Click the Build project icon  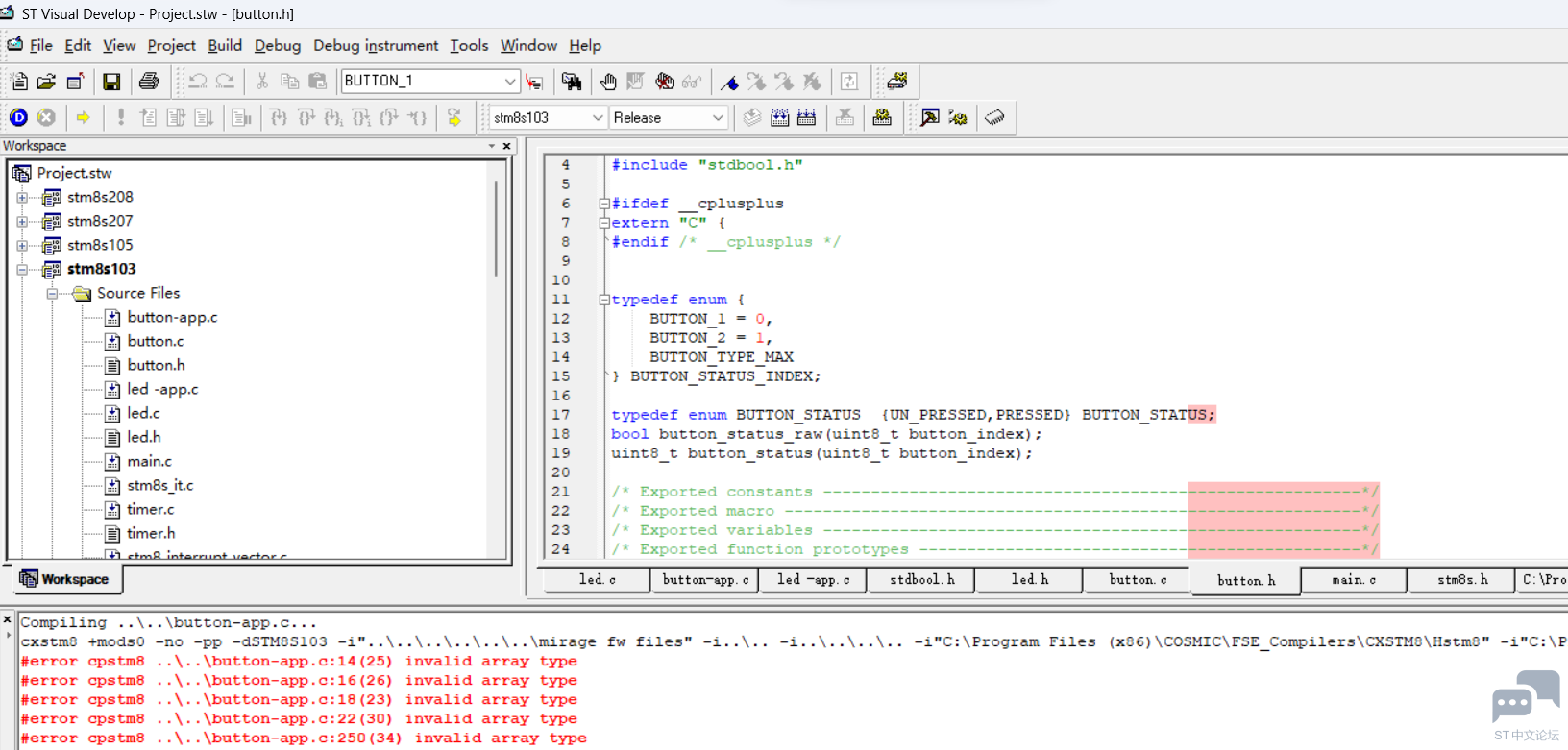coord(780,117)
